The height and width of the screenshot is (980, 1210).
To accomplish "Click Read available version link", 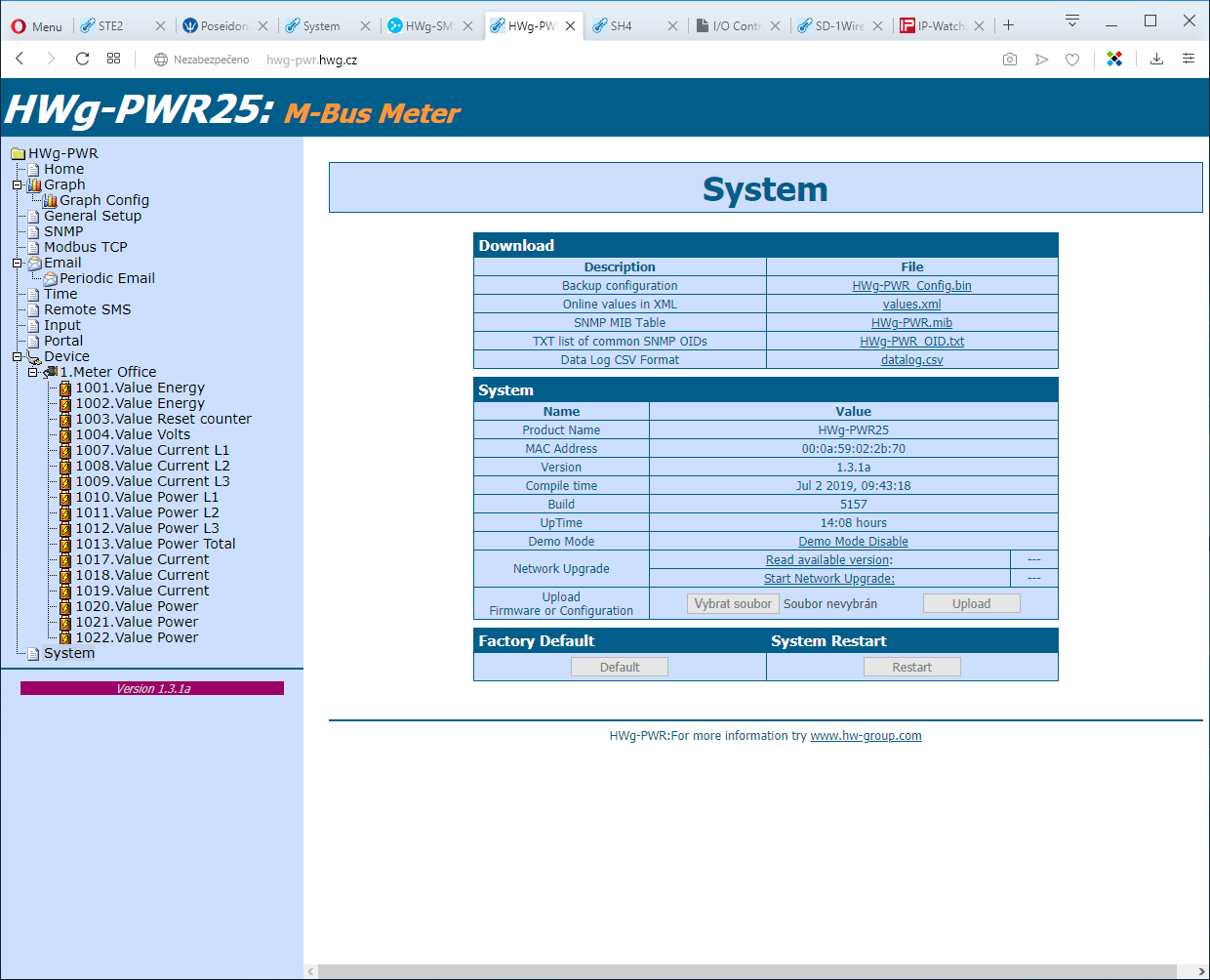I will point(828,560).
